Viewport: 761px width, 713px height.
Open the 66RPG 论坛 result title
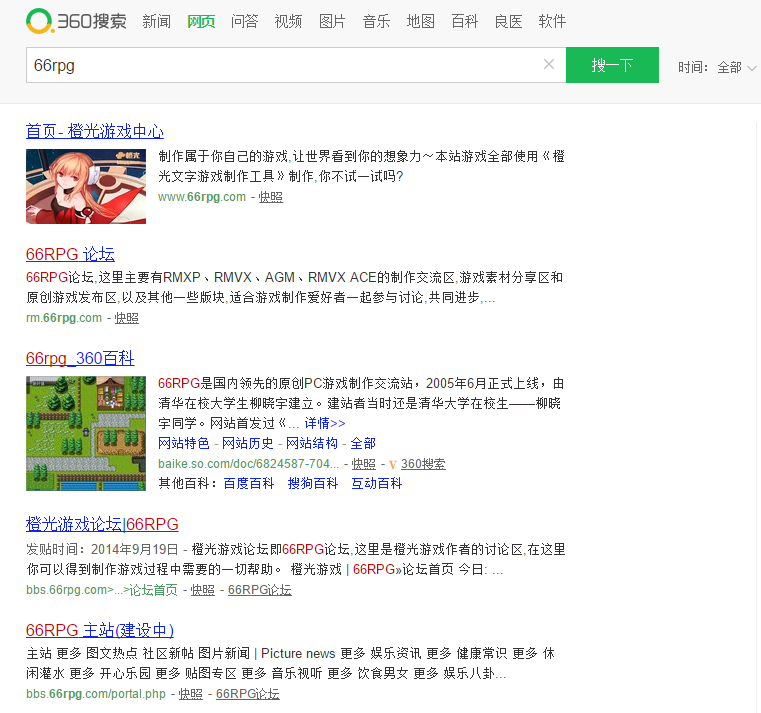click(70, 254)
